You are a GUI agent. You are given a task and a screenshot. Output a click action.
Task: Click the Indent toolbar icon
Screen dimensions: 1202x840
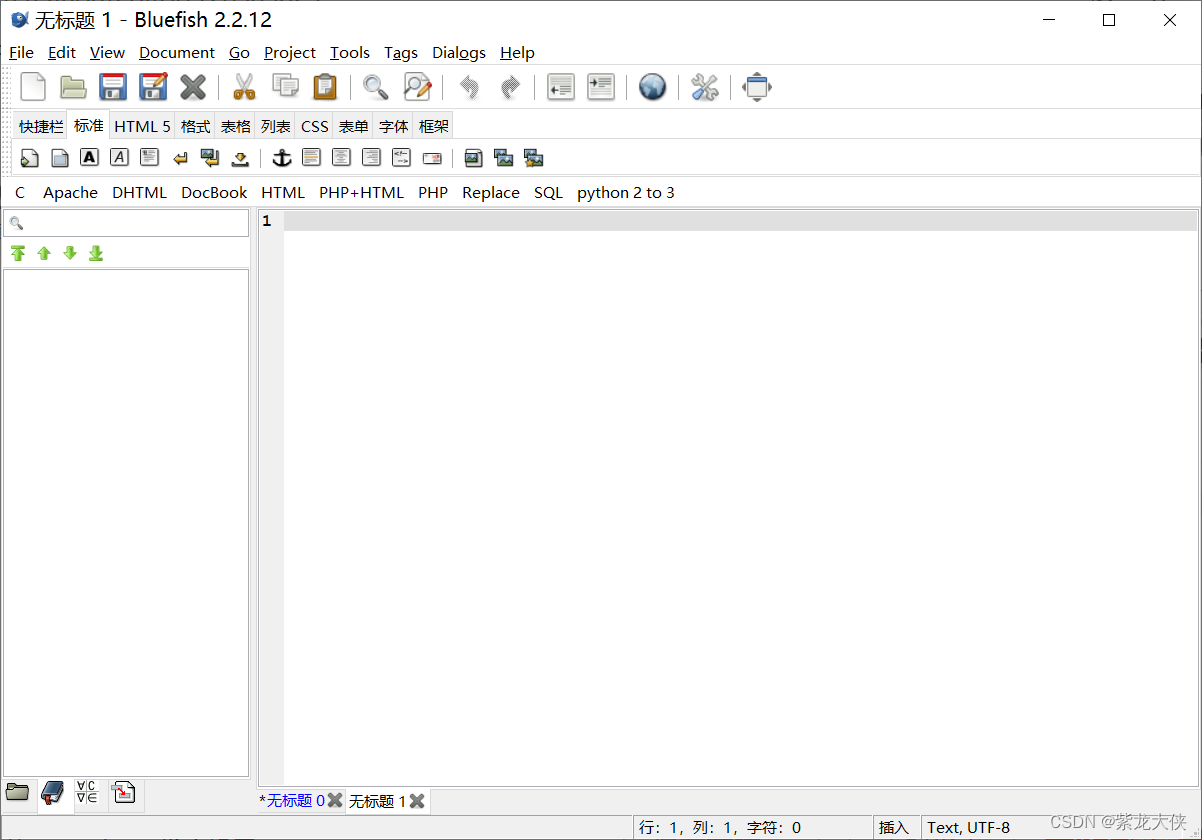(x=601, y=87)
